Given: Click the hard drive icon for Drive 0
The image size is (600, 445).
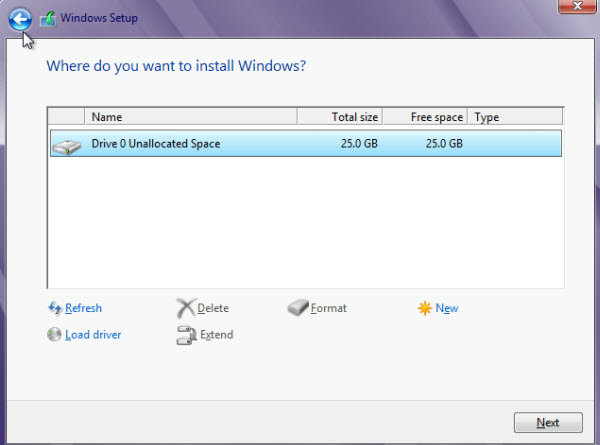Looking at the screenshot, I should 67,147.
